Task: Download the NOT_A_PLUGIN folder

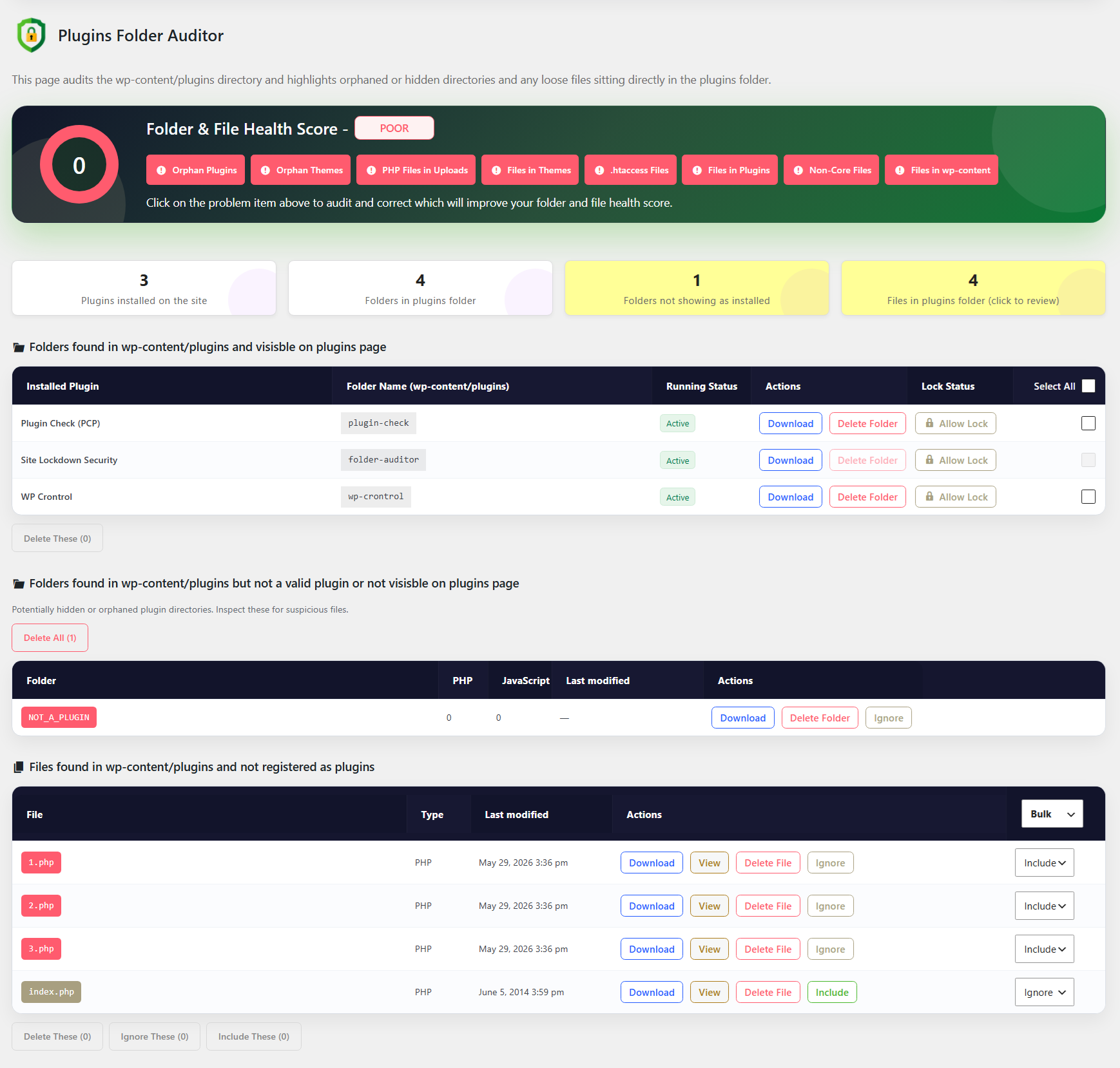Action: (743, 718)
